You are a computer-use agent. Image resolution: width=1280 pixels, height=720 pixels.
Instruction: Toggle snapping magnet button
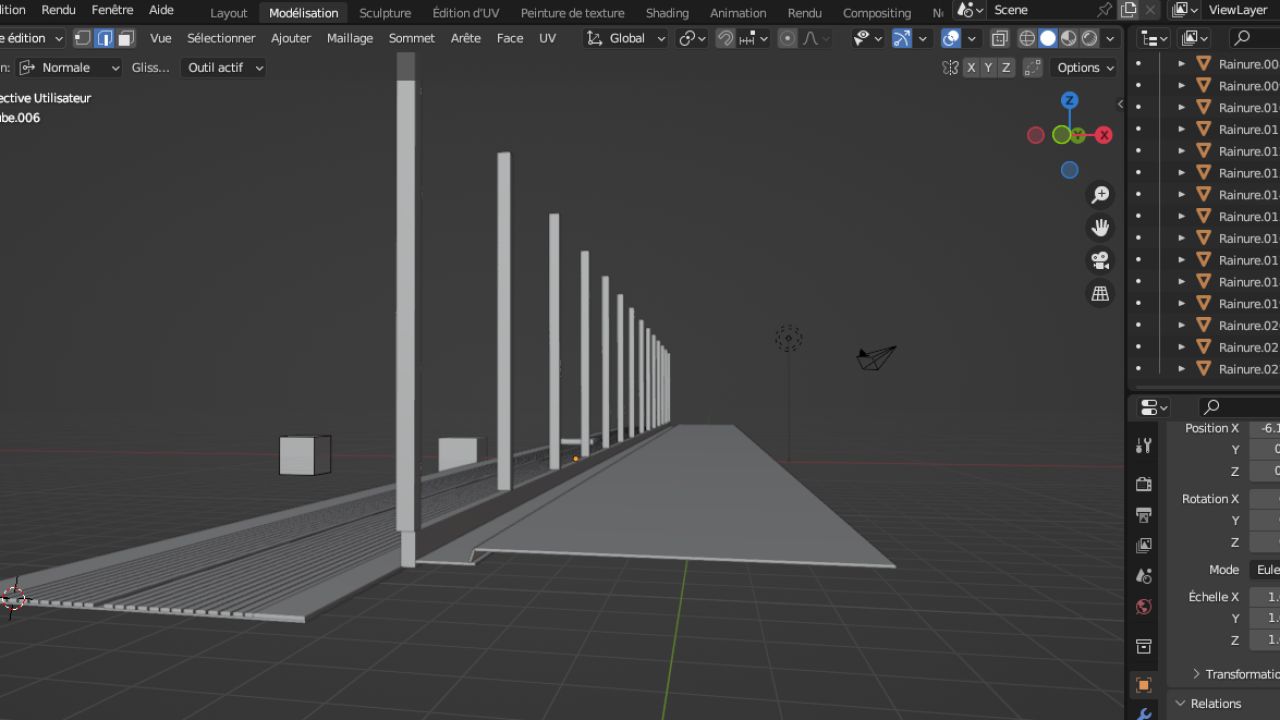click(726, 38)
